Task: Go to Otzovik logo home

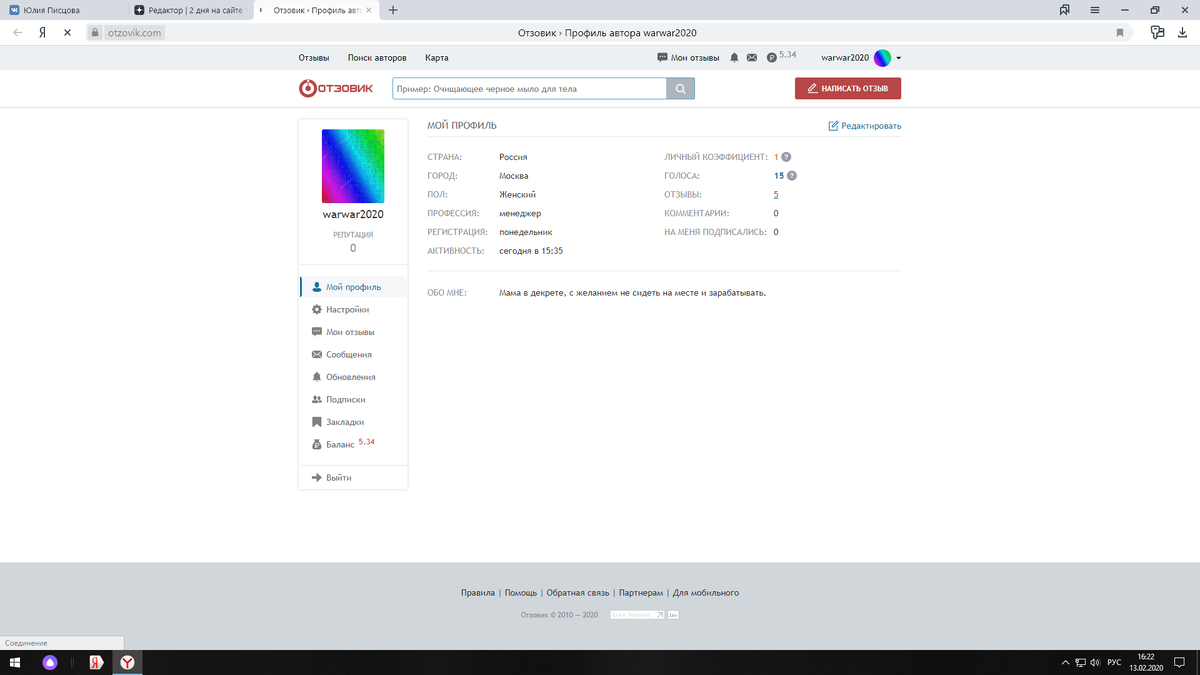Action: click(x=336, y=88)
